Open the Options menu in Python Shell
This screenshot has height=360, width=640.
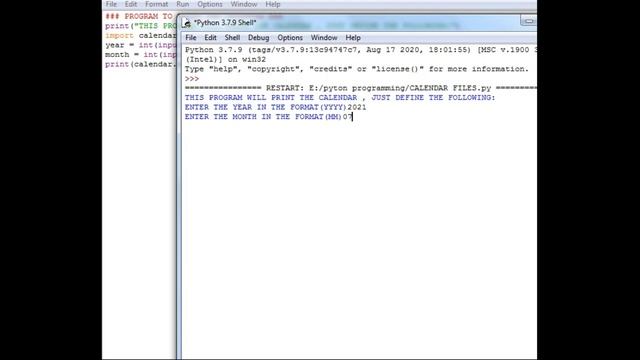pos(290,38)
